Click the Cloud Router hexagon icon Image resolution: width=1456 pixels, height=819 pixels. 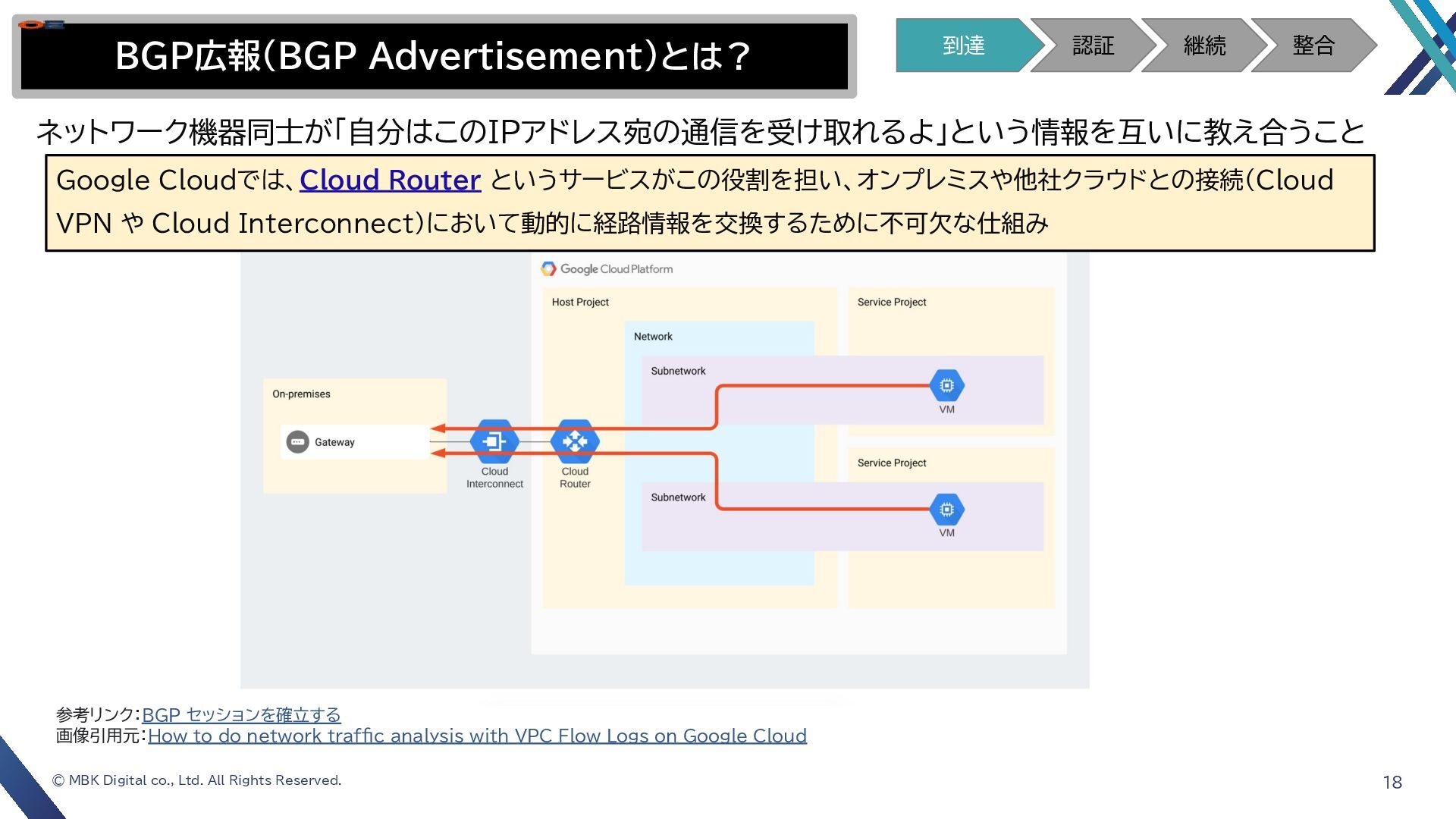tap(575, 441)
